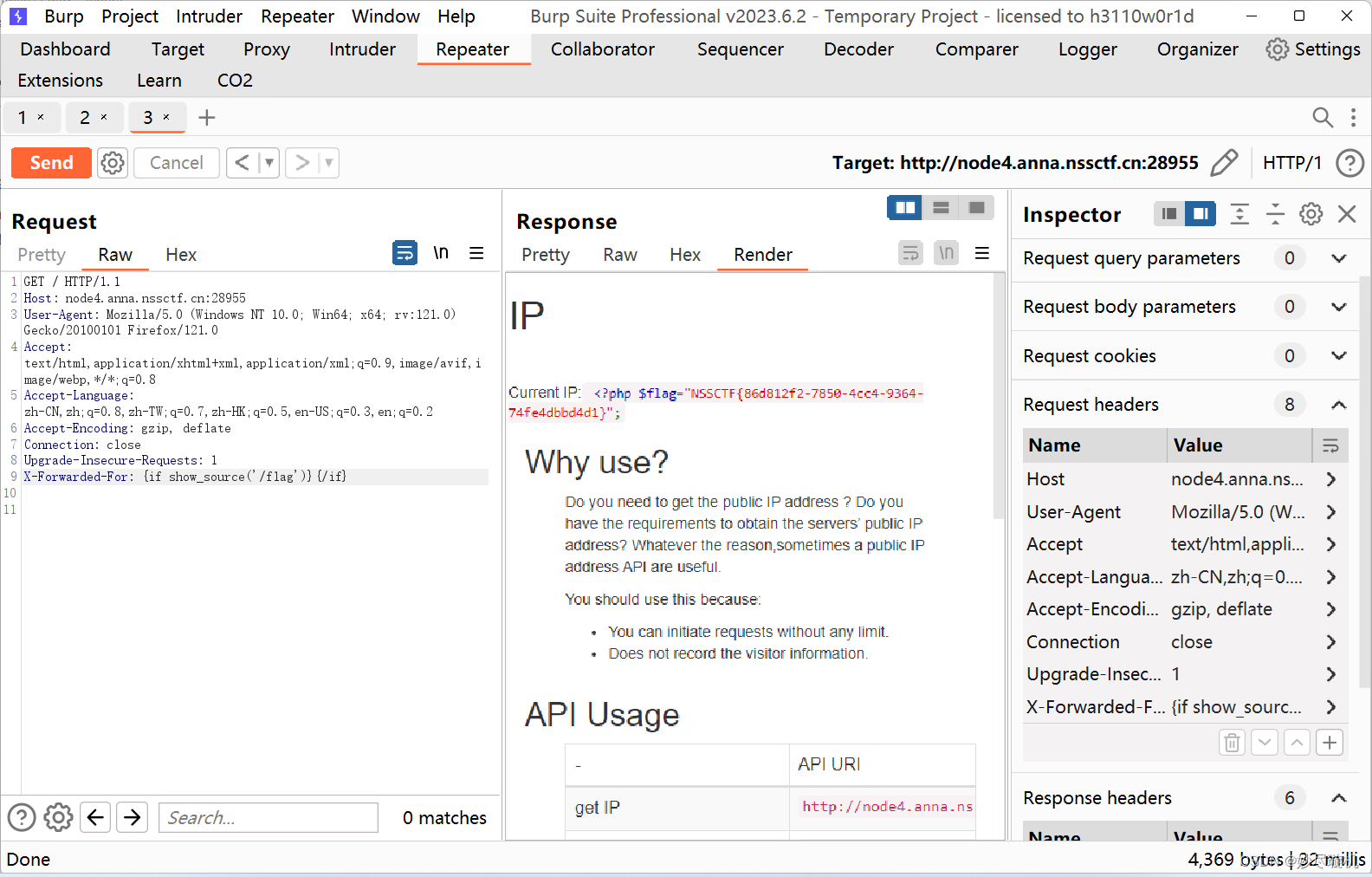
Task: Click the HTTP/1 protocol selector
Action: point(1291,163)
